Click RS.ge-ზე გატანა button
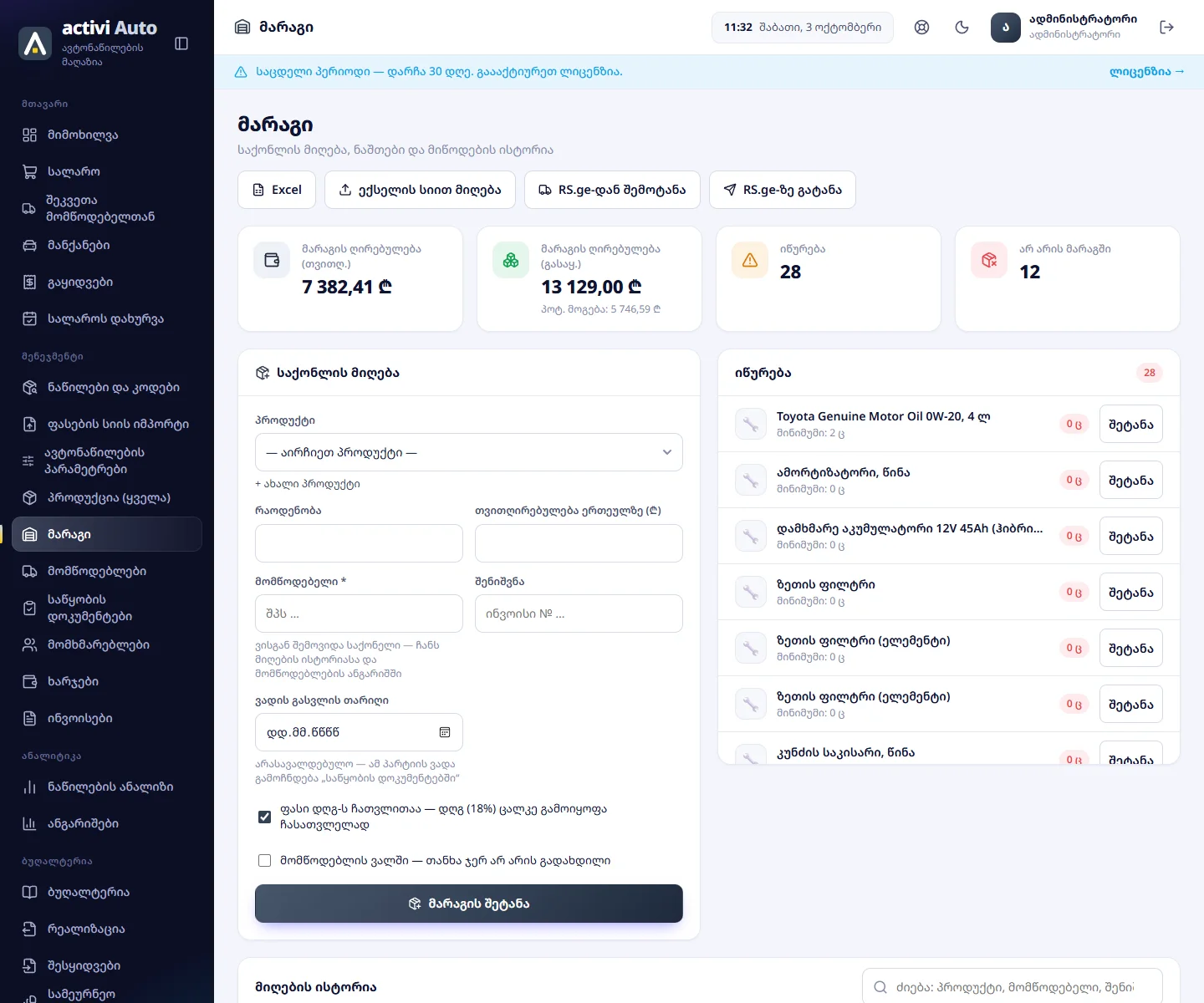The width and height of the screenshot is (1204, 1003). [783, 190]
